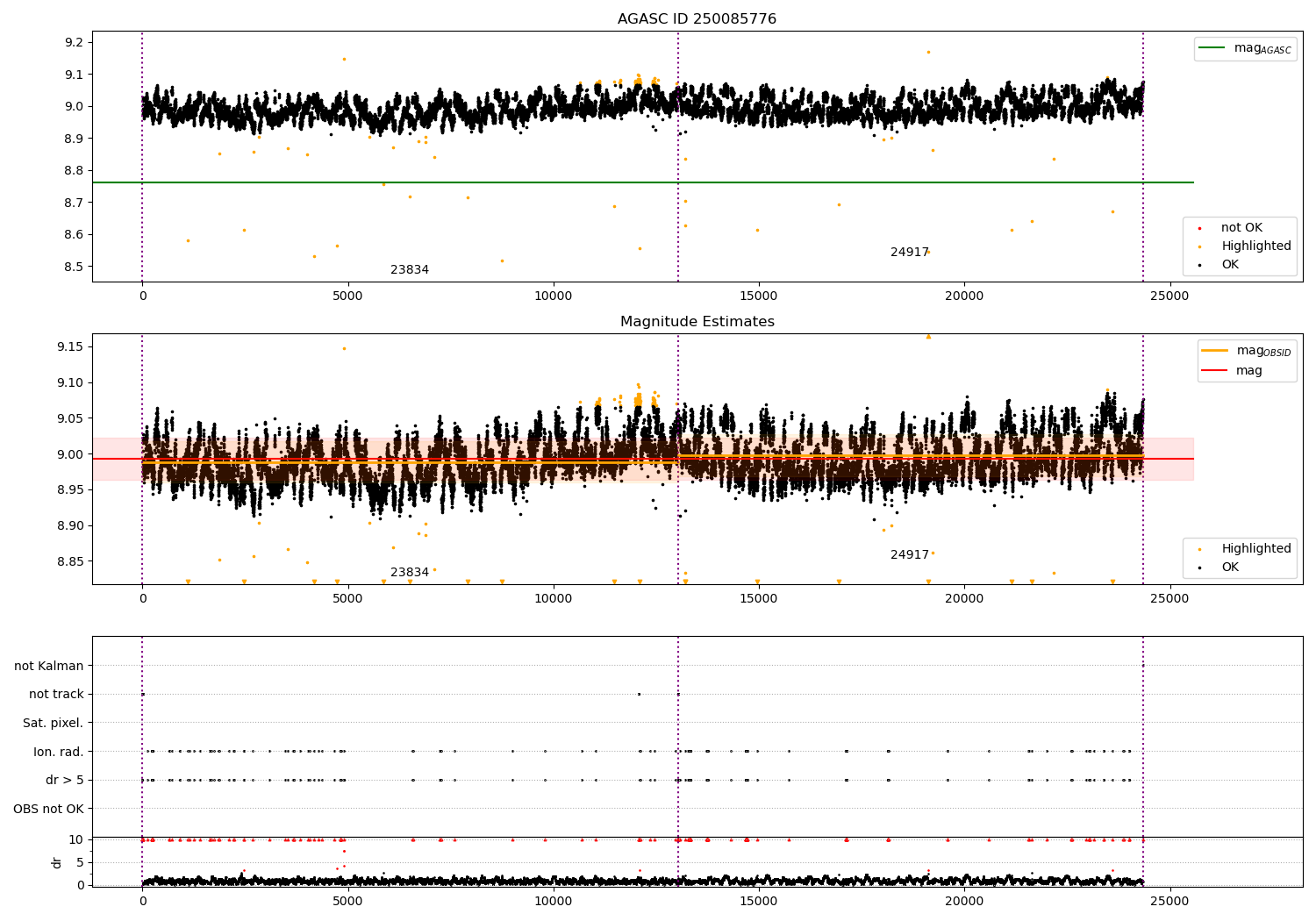Click the 8.8 tick on top y-axis
The height and width of the screenshot is (921, 1316).
pos(74,170)
